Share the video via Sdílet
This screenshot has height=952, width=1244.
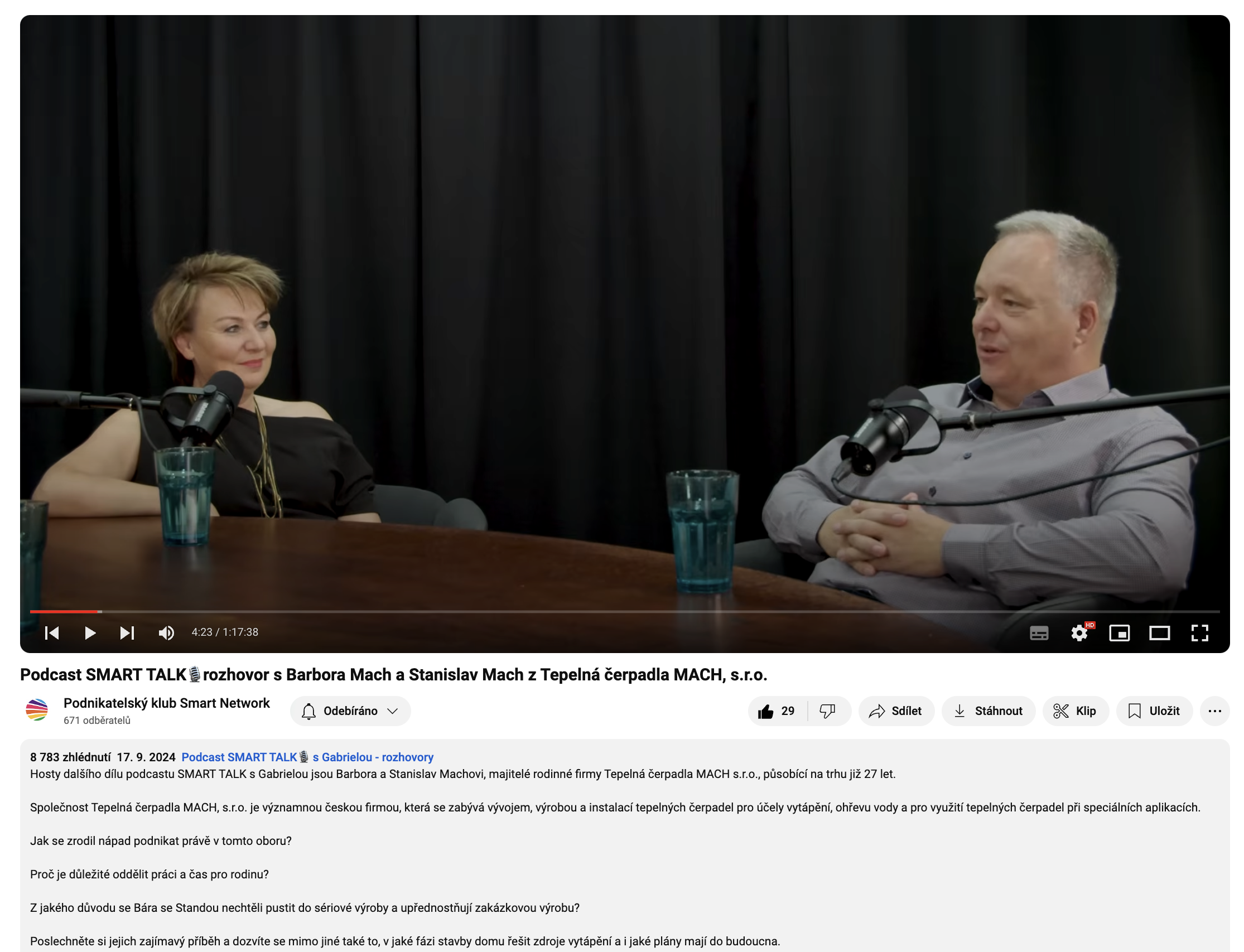[895, 711]
